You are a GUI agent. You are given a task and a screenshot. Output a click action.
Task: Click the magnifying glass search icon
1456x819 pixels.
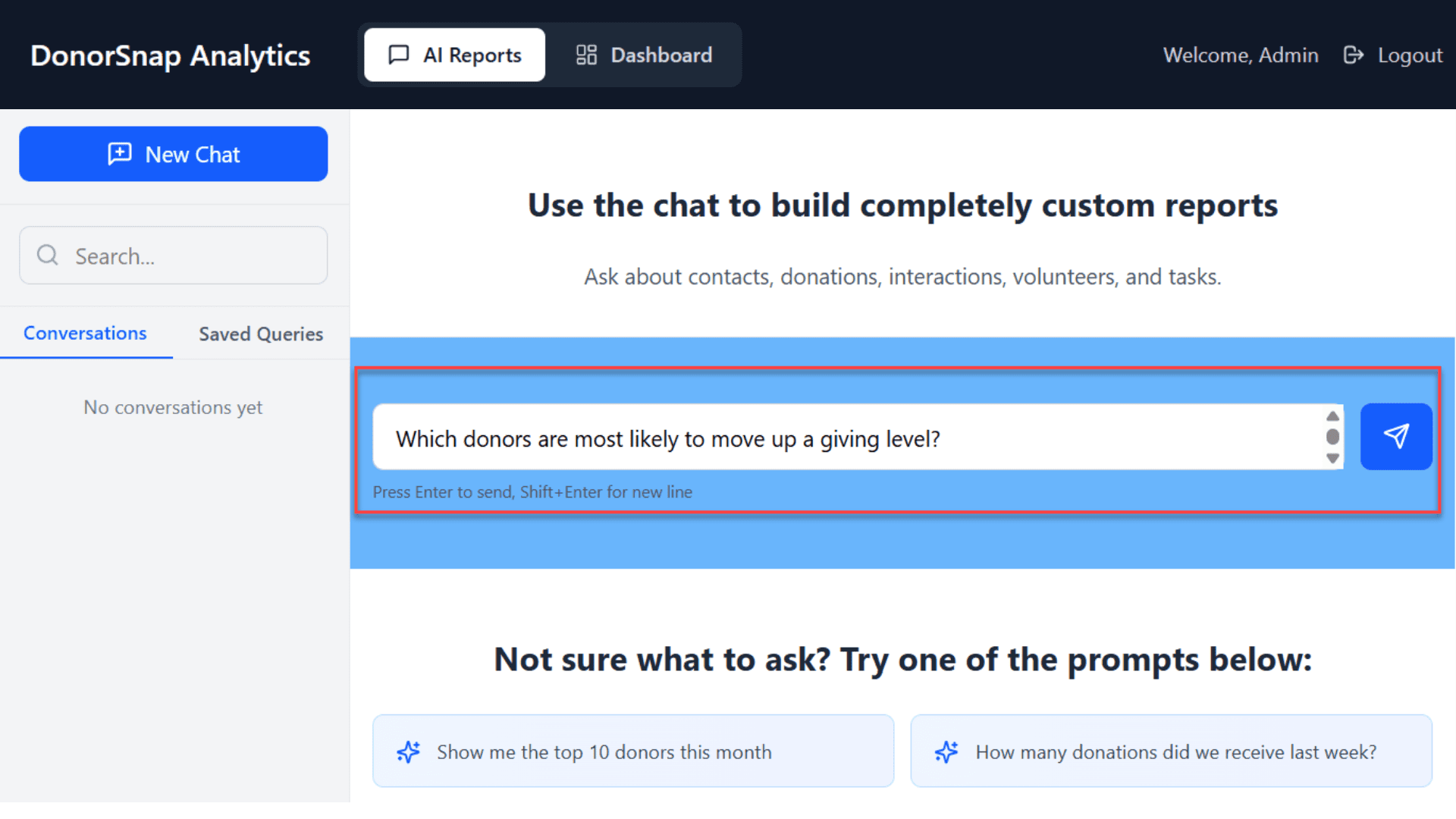tap(48, 256)
